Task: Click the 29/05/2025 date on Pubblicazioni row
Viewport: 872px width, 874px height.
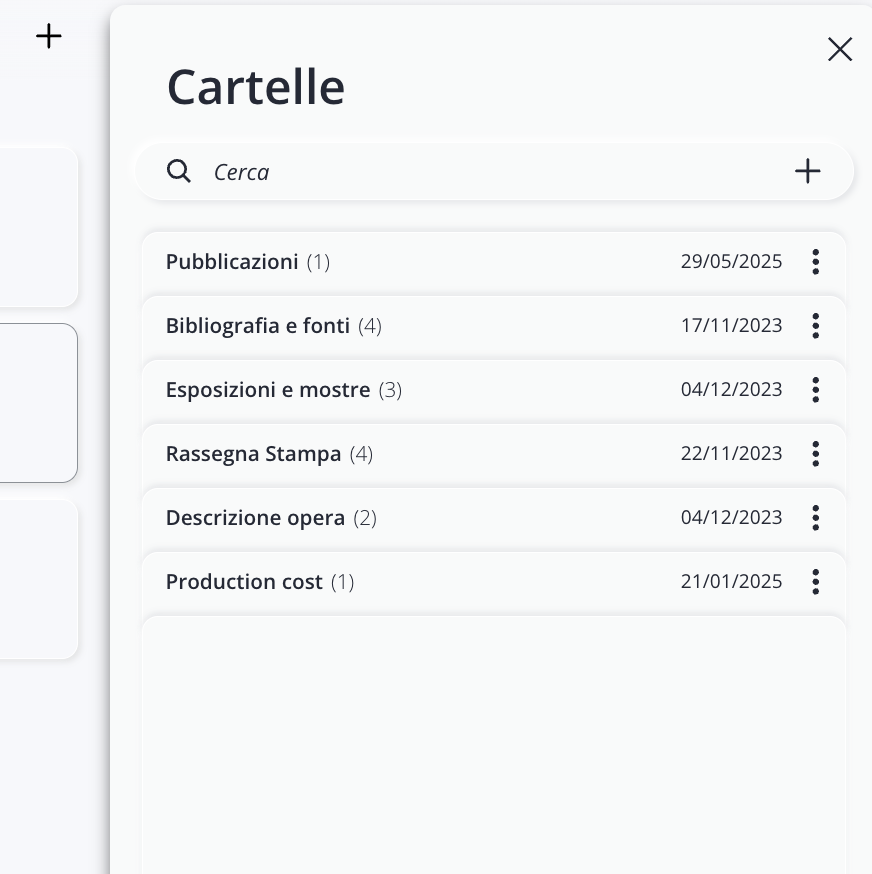Action: [x=731, y=262]
